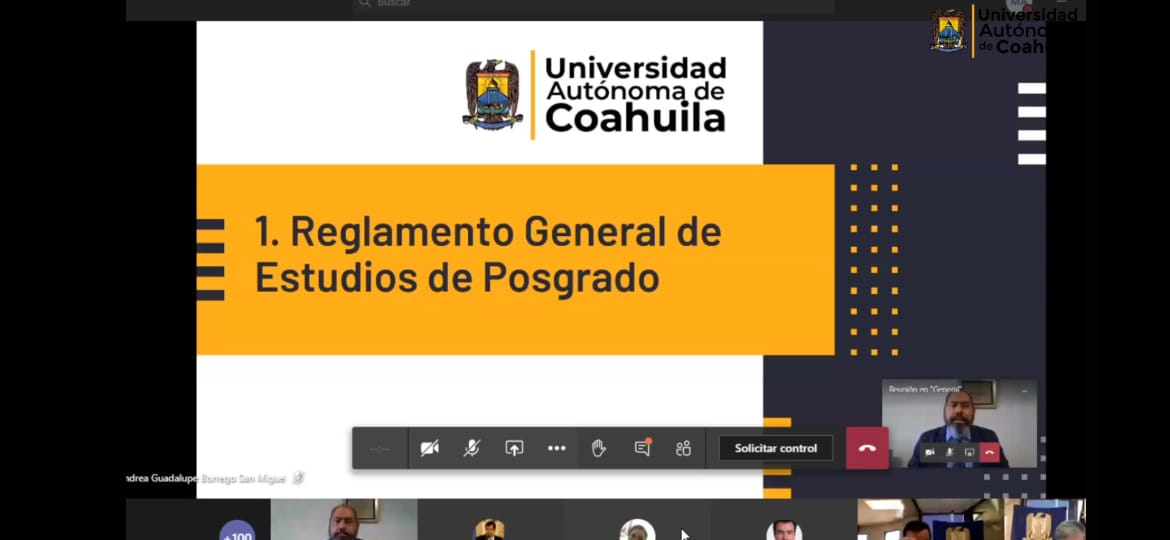1170x540 pixels.
Task: Click the muted mic icon beside presenter name
Action: pos(298,478)
